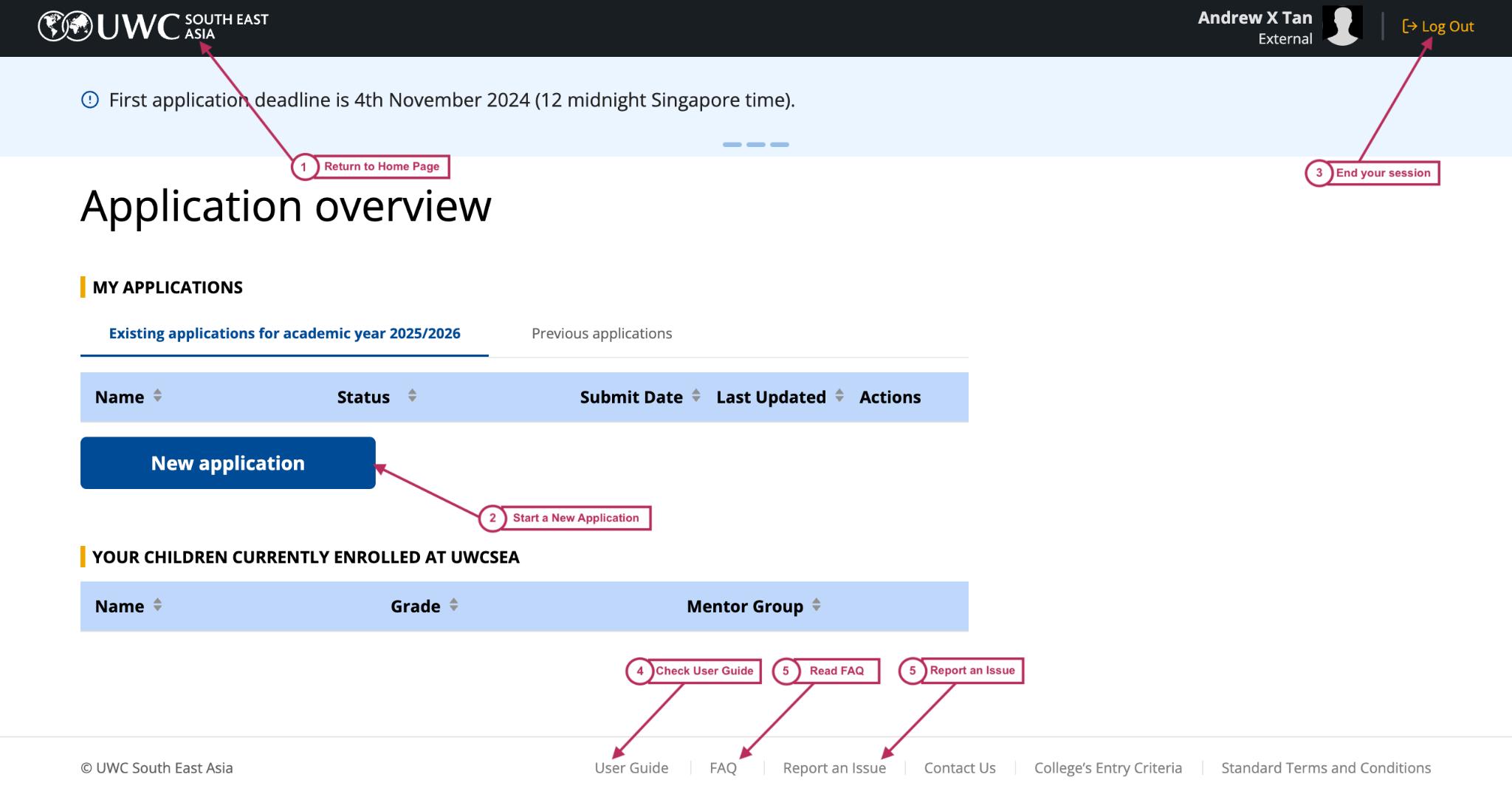Select the third banner carousel indicator dash
This screenshot has height=800, width=1512.
[x=780, y=145]
